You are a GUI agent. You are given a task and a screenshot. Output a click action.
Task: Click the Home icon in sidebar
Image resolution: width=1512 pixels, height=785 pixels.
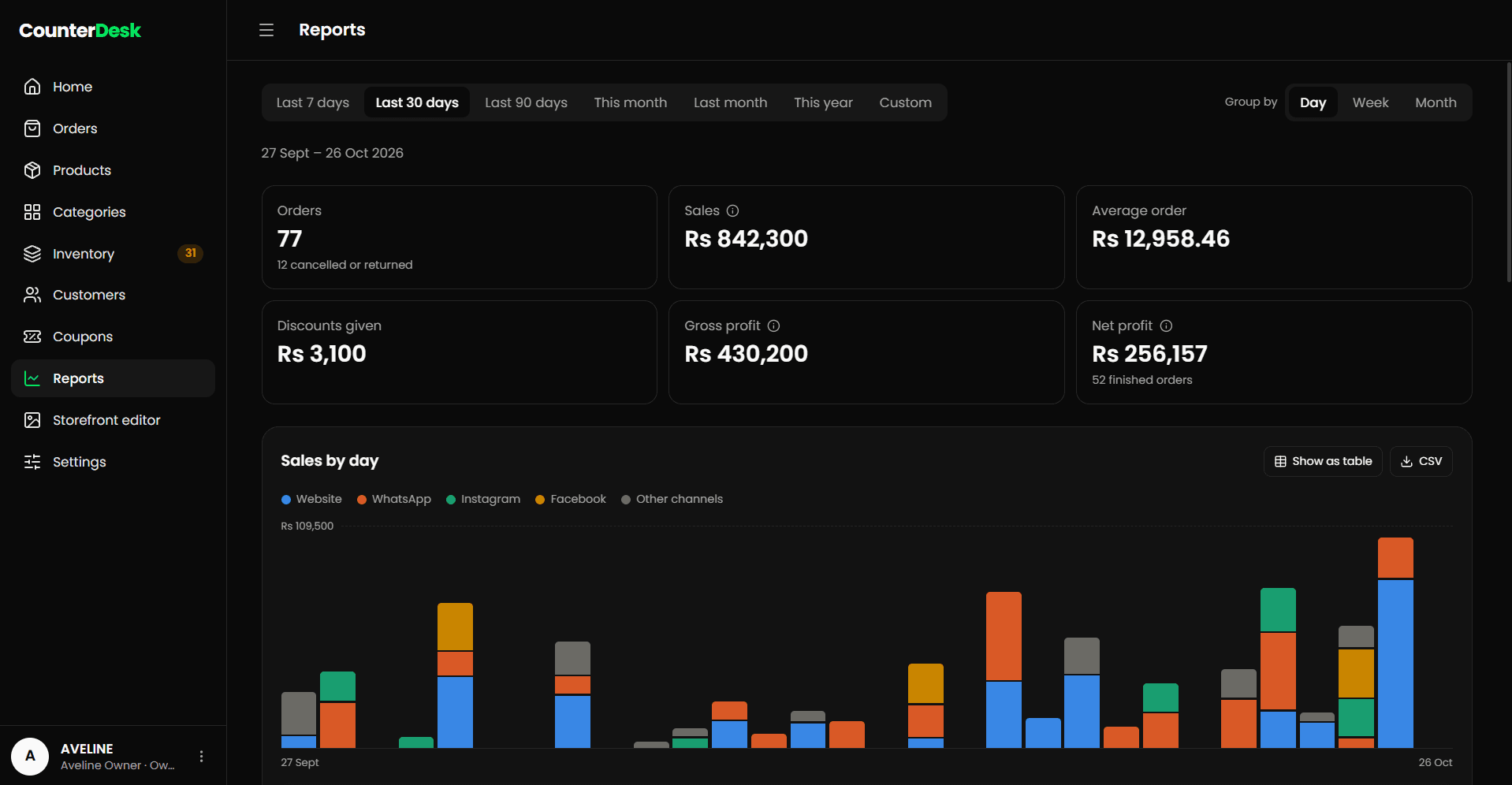pos(32,87)
